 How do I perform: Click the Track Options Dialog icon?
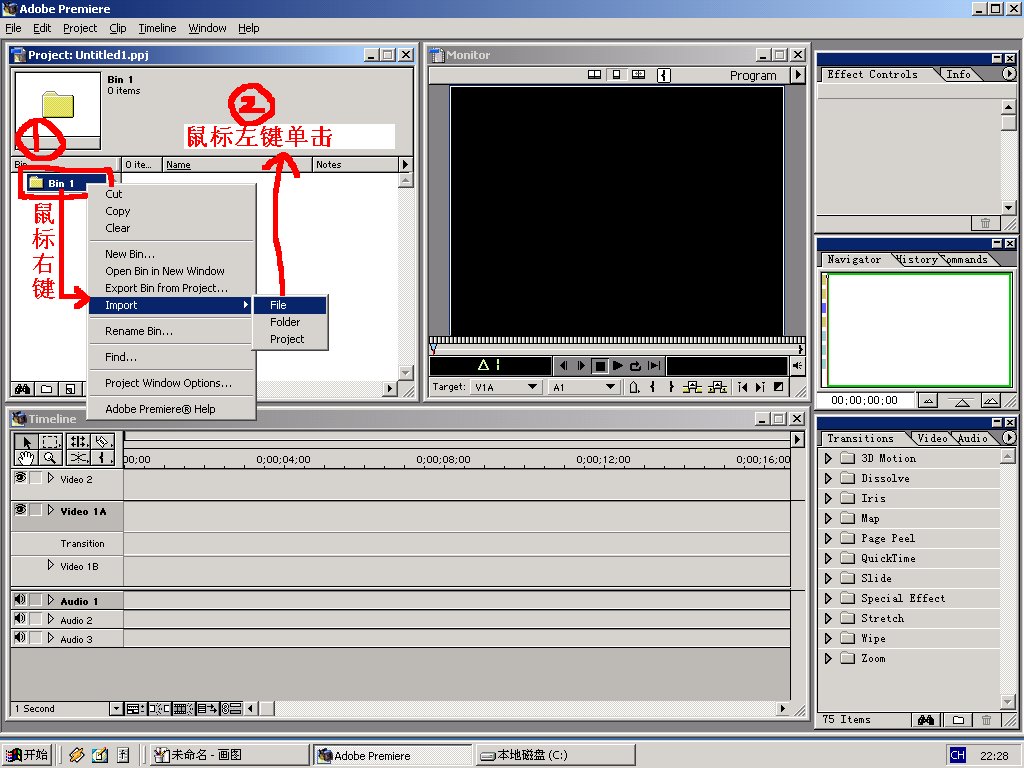point(134,709)
